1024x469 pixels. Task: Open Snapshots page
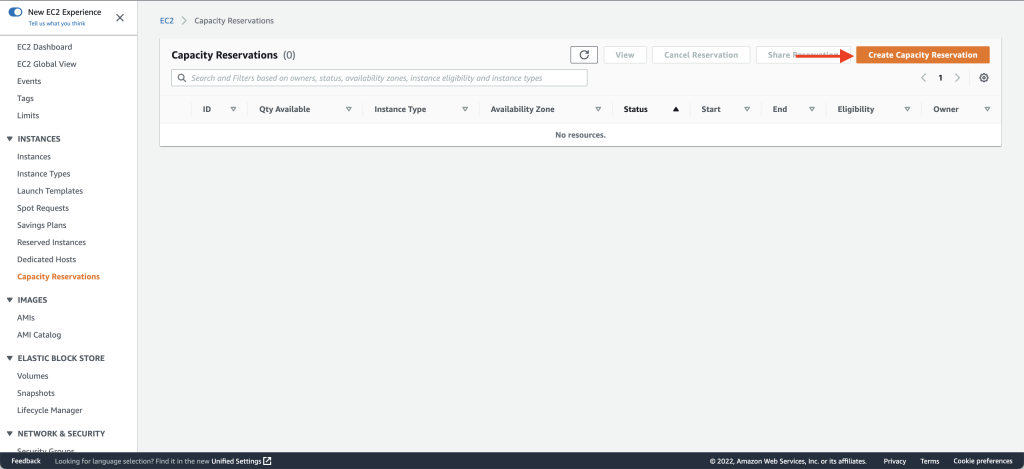click(x=36, y=393)
